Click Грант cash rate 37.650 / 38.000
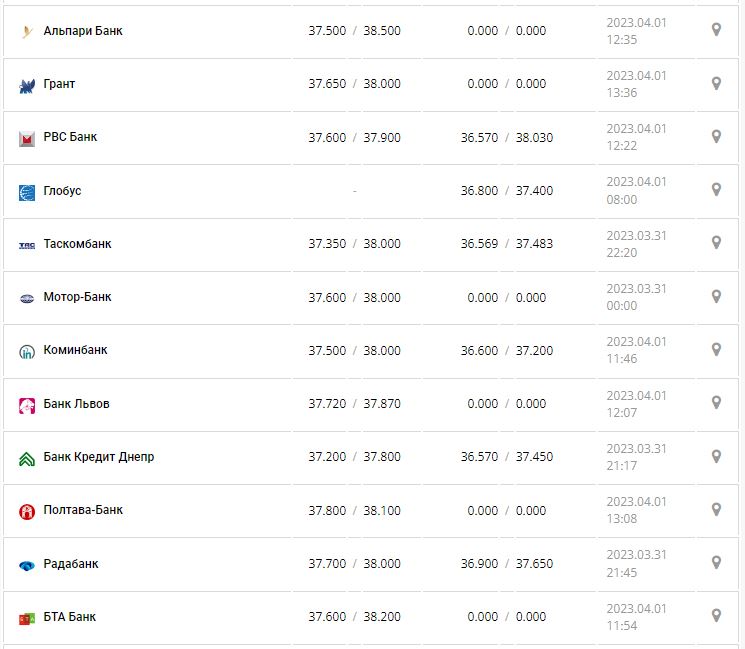This screenshot has width=745, height=649. (354, 84)
